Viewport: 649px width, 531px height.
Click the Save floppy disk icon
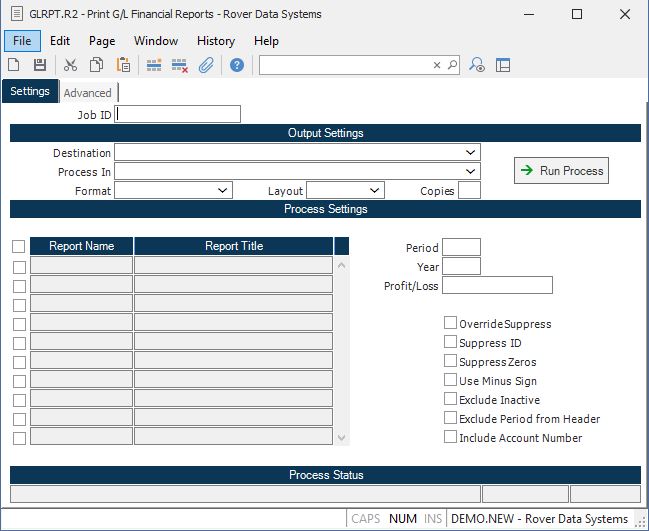coord(40,65)
